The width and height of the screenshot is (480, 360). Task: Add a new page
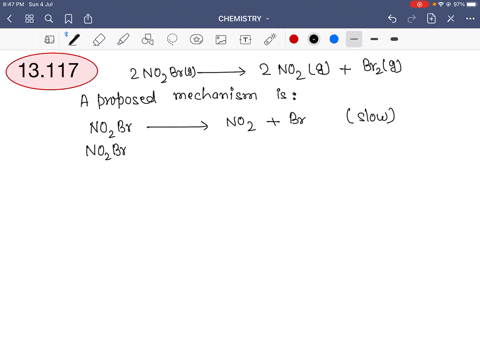pyautogui.click(x=431, y=19)
